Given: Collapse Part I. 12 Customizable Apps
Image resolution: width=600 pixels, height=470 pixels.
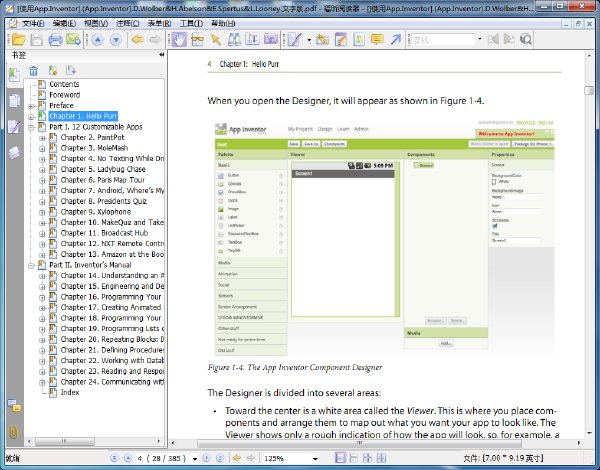Looking at the screenshot, I should (x=31, y=127).
